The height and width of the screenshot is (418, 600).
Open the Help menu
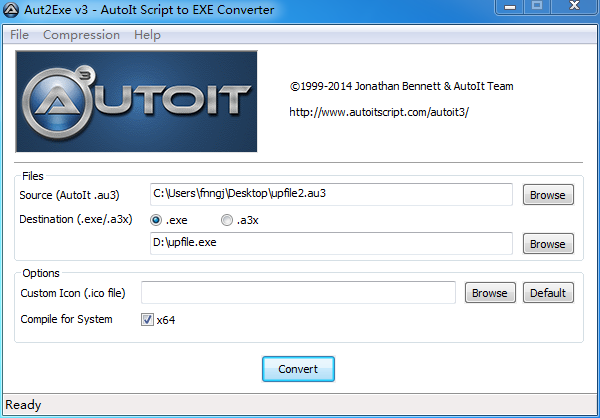coord(147,35)
